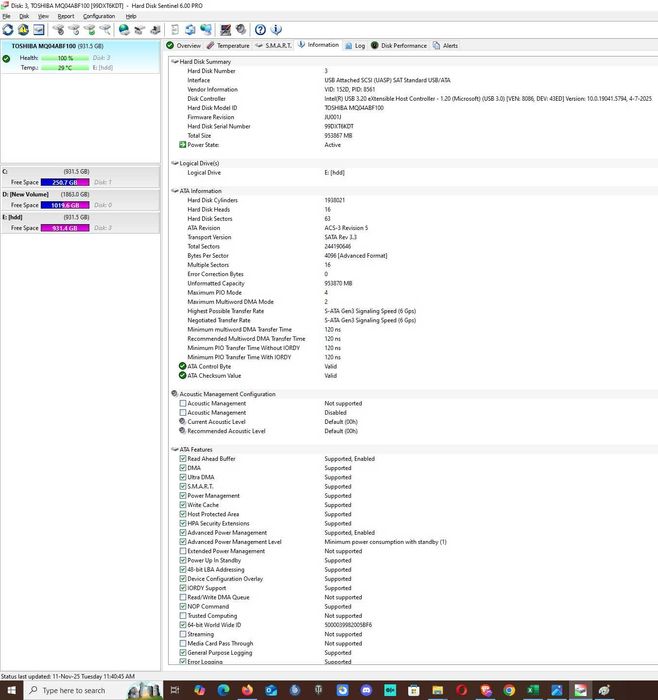The height and width of the screenshot is (700, 658).
Task: Toggle the Read/Write DMA Queue checkbox
Action: 183,597
